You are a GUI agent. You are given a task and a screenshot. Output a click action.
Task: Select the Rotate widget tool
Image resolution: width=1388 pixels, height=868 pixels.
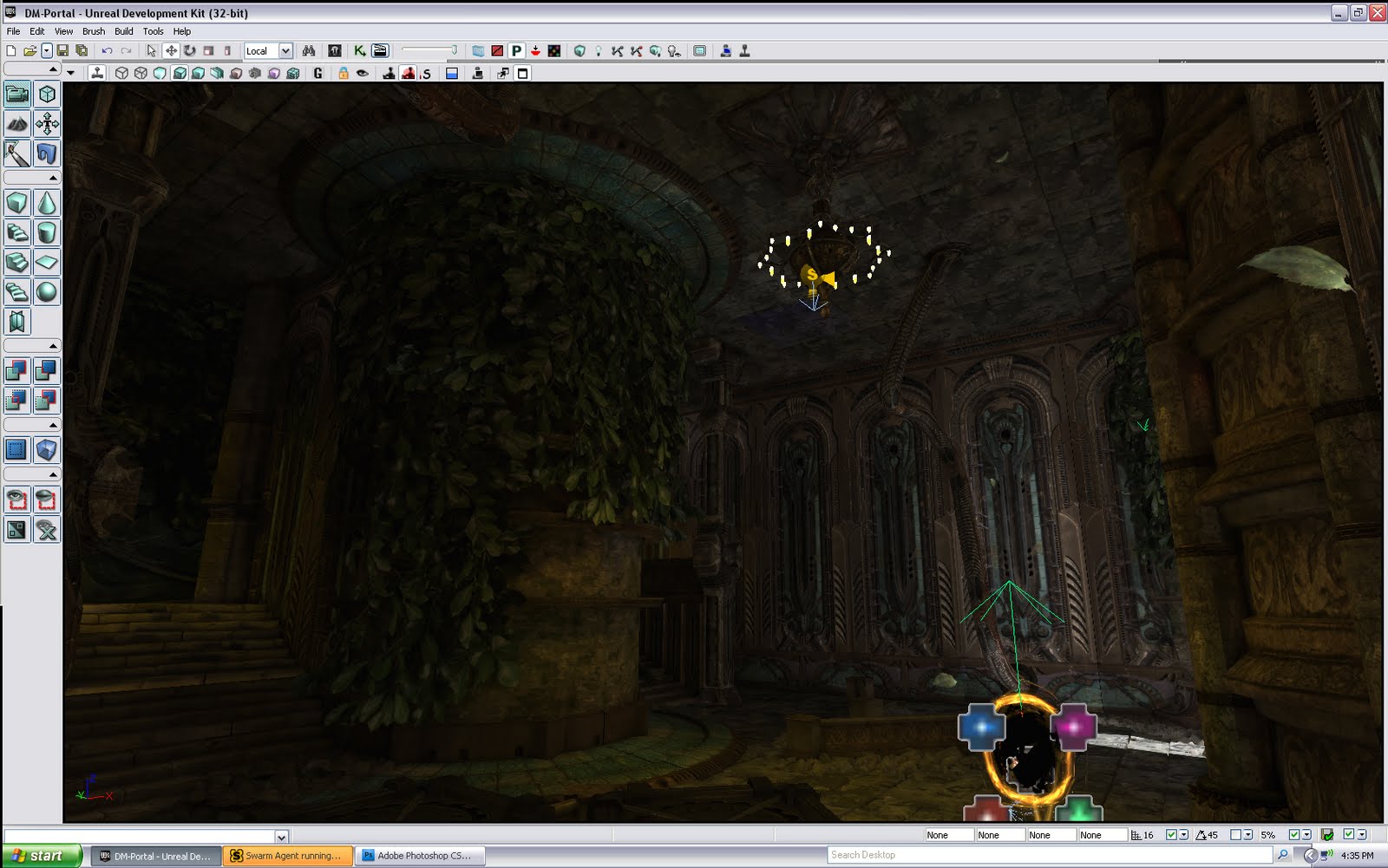[189, 51]
